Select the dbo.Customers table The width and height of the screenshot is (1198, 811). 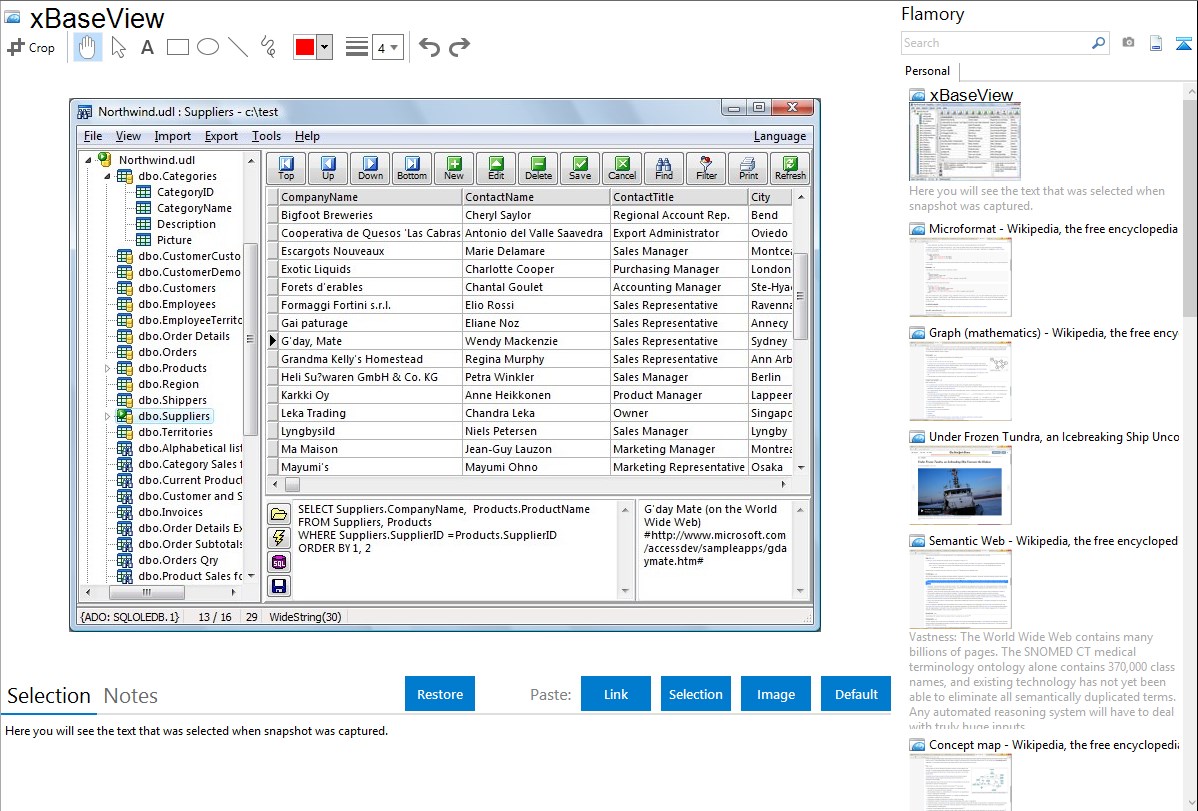click(176, 288)
